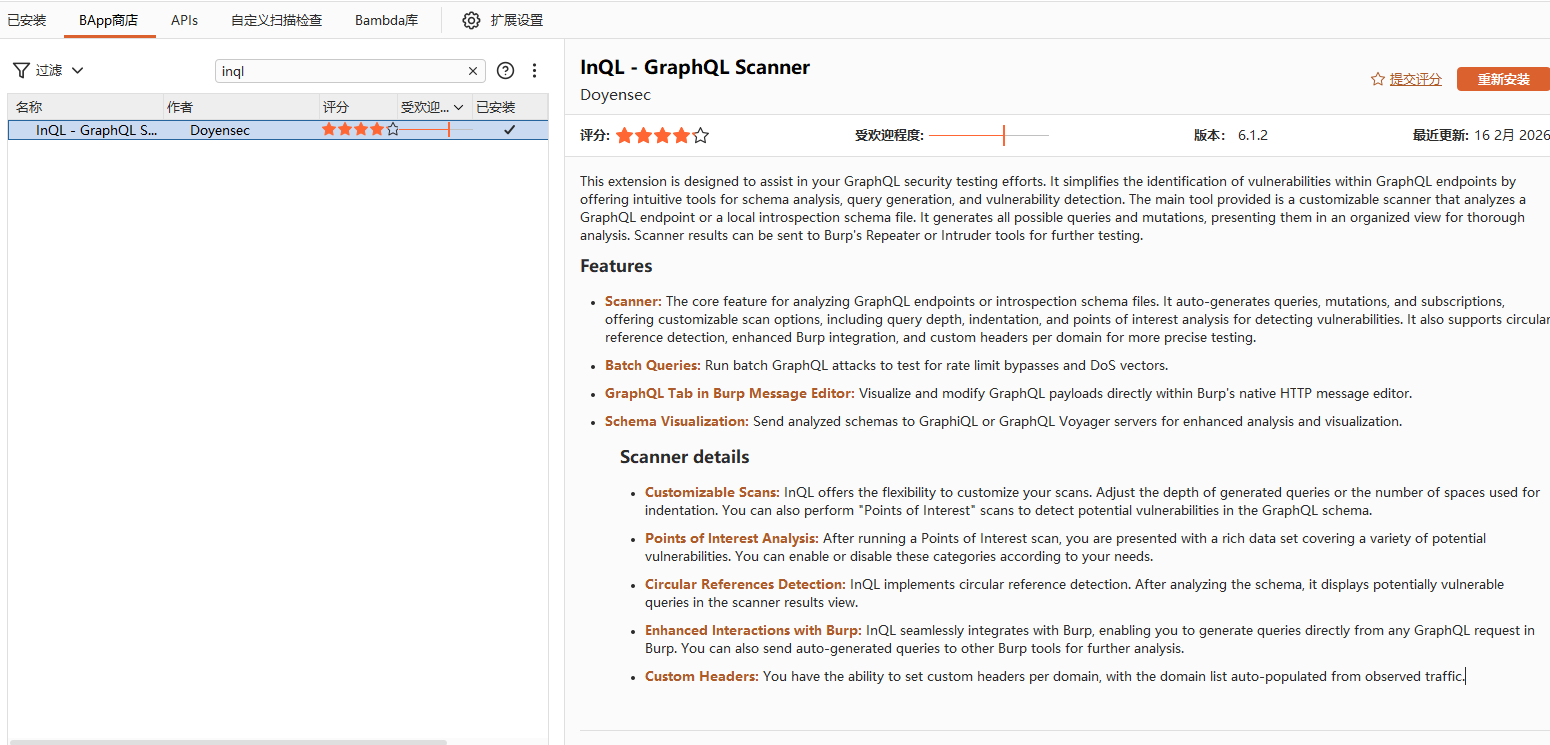Click the filter funnel icon
Image resolution: width=1550 pixels, height=745 pixels.
click(x=21, y=70)
